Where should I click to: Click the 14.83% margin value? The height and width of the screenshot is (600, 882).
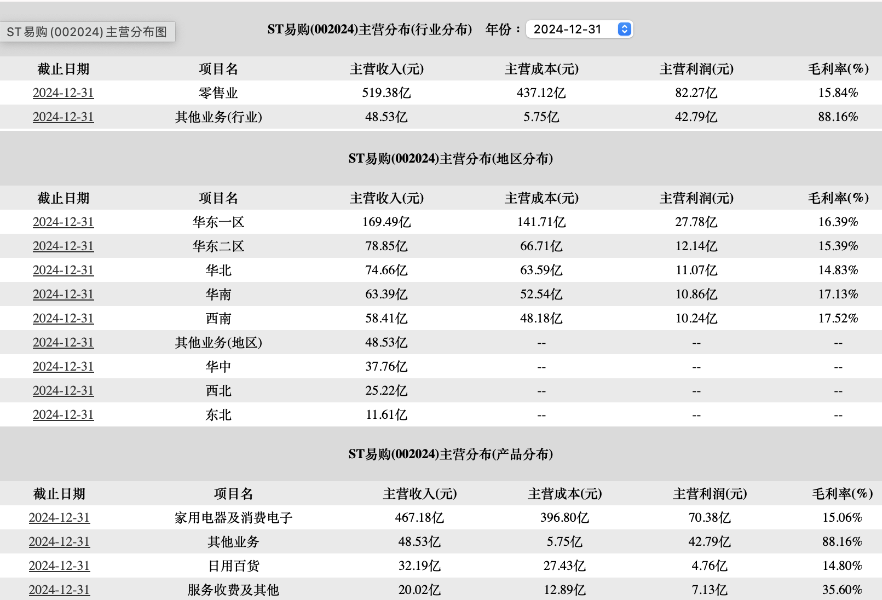pos(838,270)
